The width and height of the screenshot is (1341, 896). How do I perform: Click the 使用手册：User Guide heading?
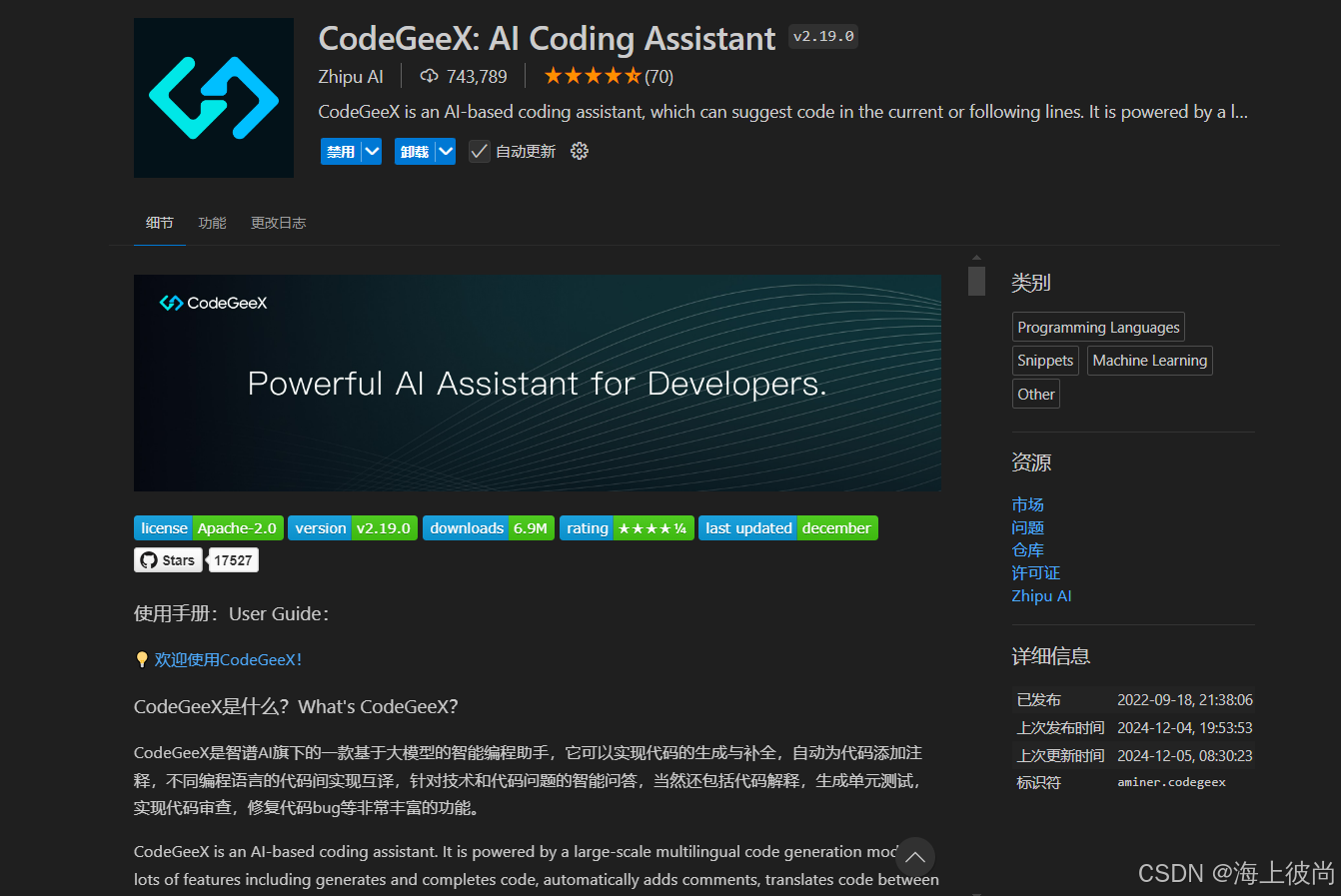pos(232,614)
